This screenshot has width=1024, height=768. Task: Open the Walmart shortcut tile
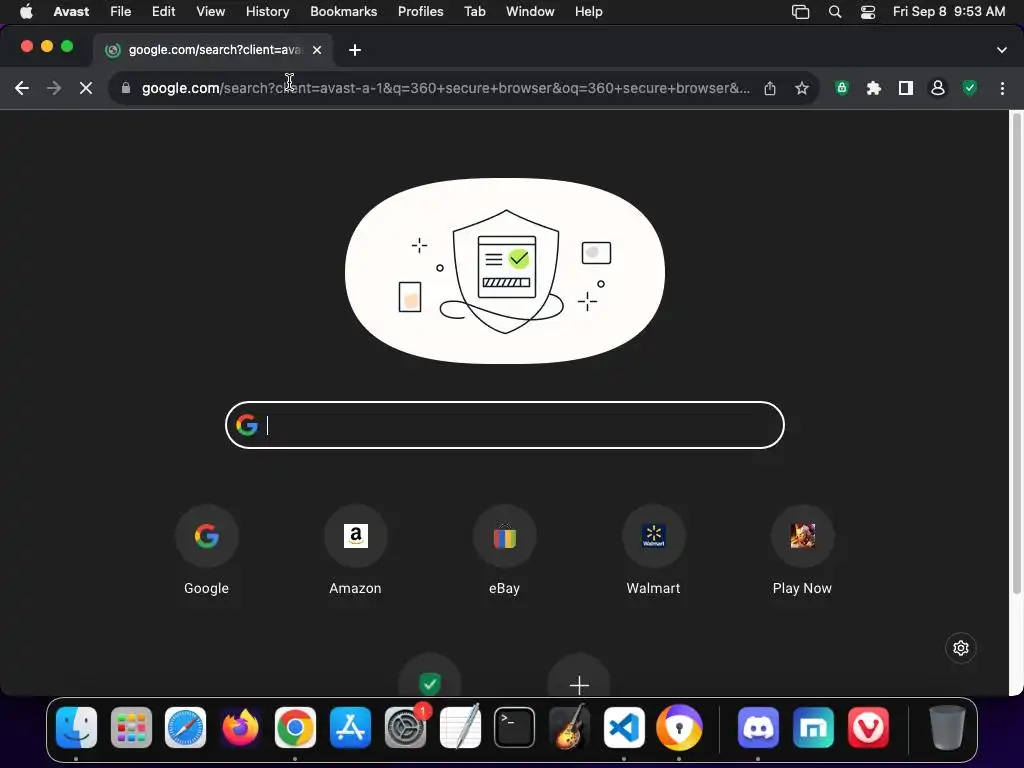point(653,551)
